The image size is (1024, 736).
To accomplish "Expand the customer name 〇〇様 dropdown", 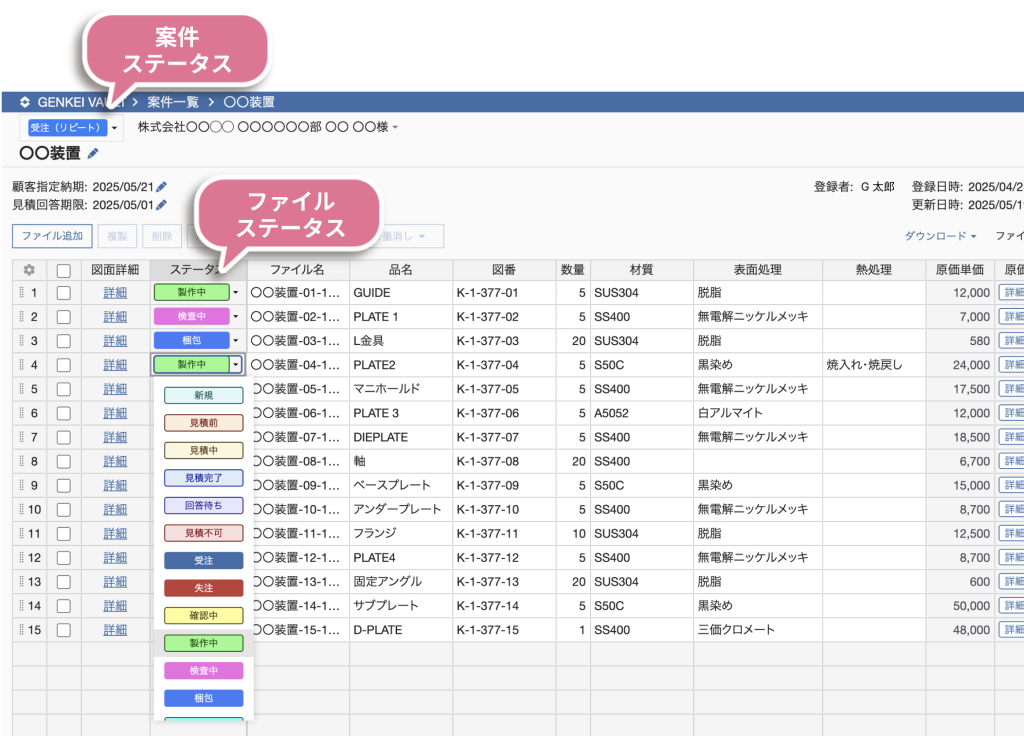I will (x=395, y=127).
